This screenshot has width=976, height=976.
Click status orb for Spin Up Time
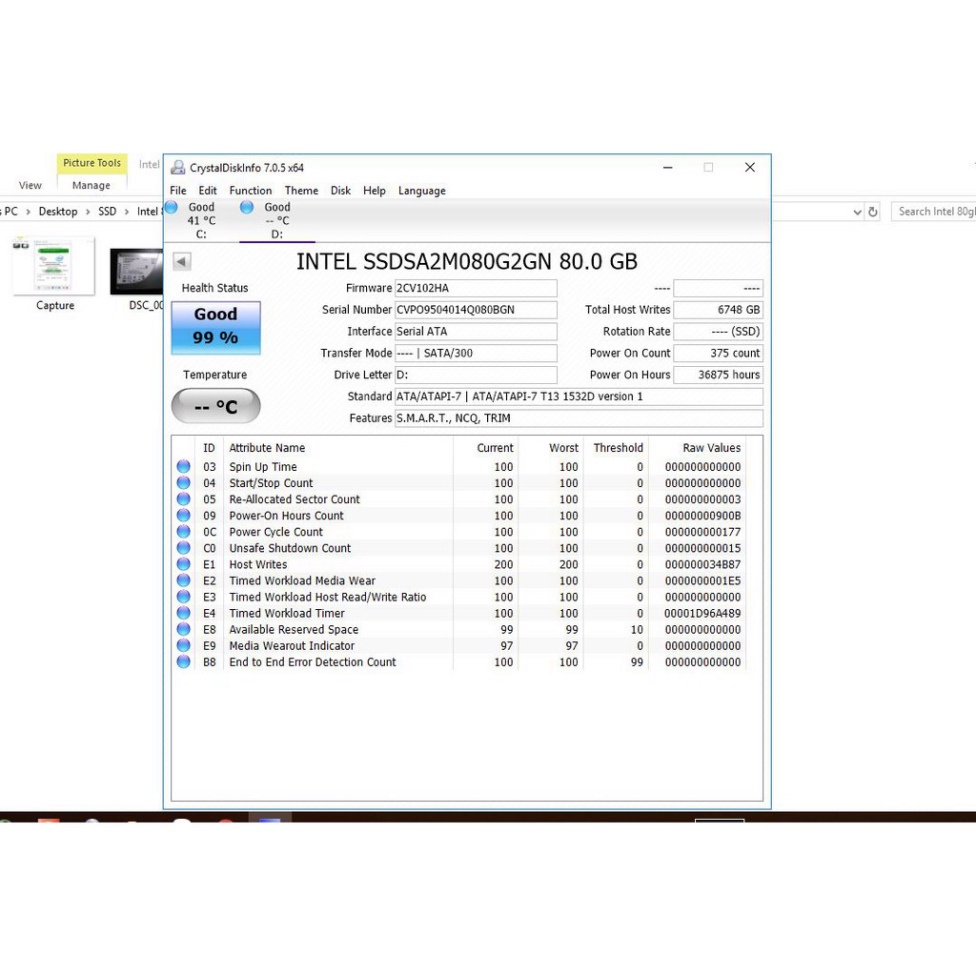click(183, 466)
